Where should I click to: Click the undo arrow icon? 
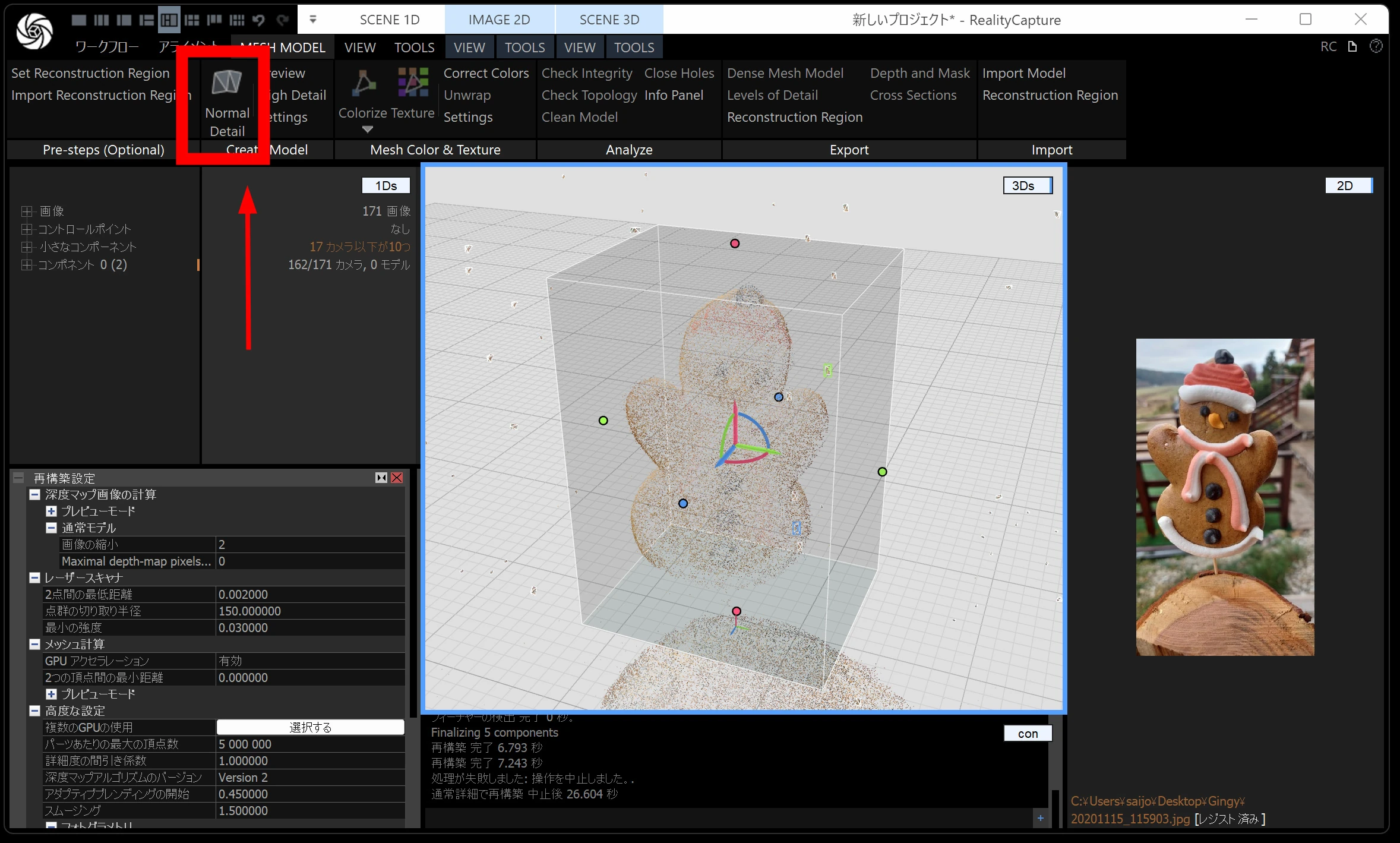(x=258, y=20)
